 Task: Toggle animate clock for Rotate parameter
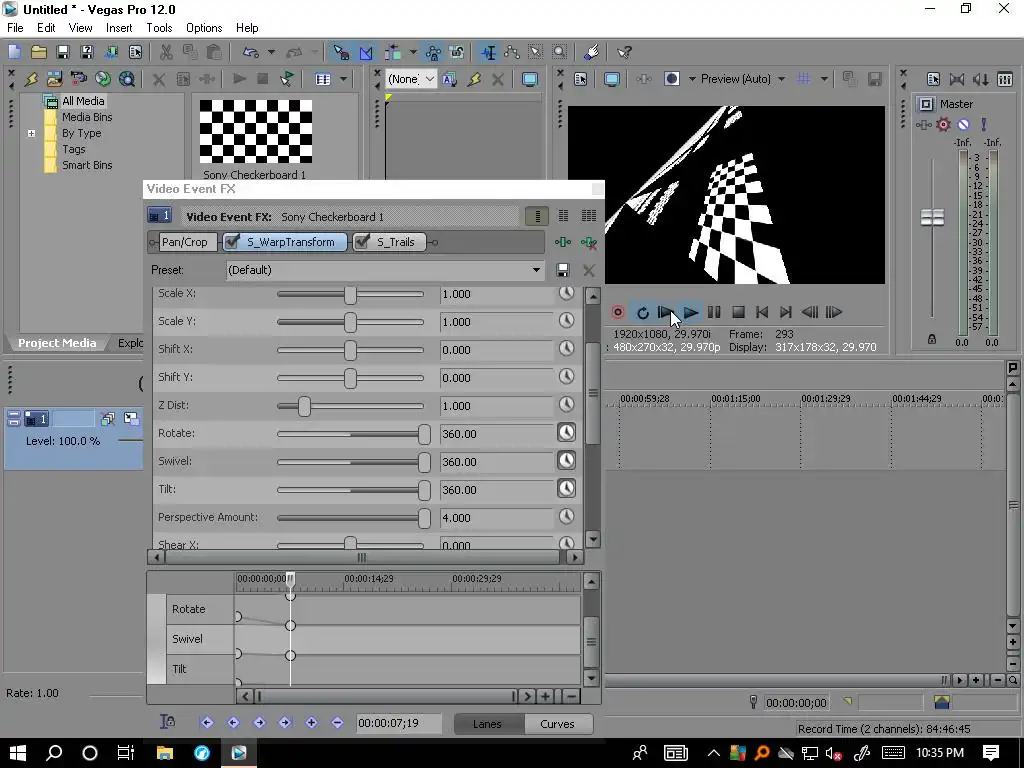pyautogui.click(x=566, y=432)
